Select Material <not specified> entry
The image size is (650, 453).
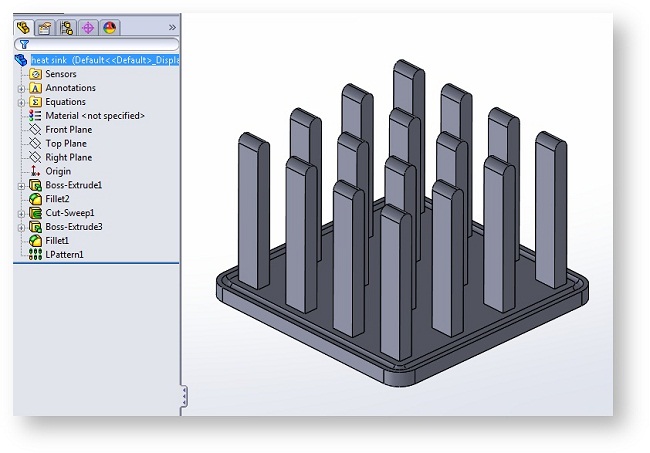coord(95,116)
